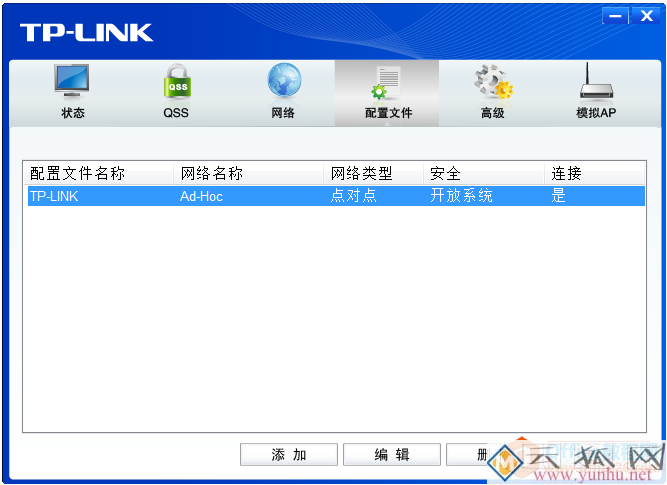Sort by 安全 column header
The width and height of the screenshot is (667, 485).
click(484, 173)
